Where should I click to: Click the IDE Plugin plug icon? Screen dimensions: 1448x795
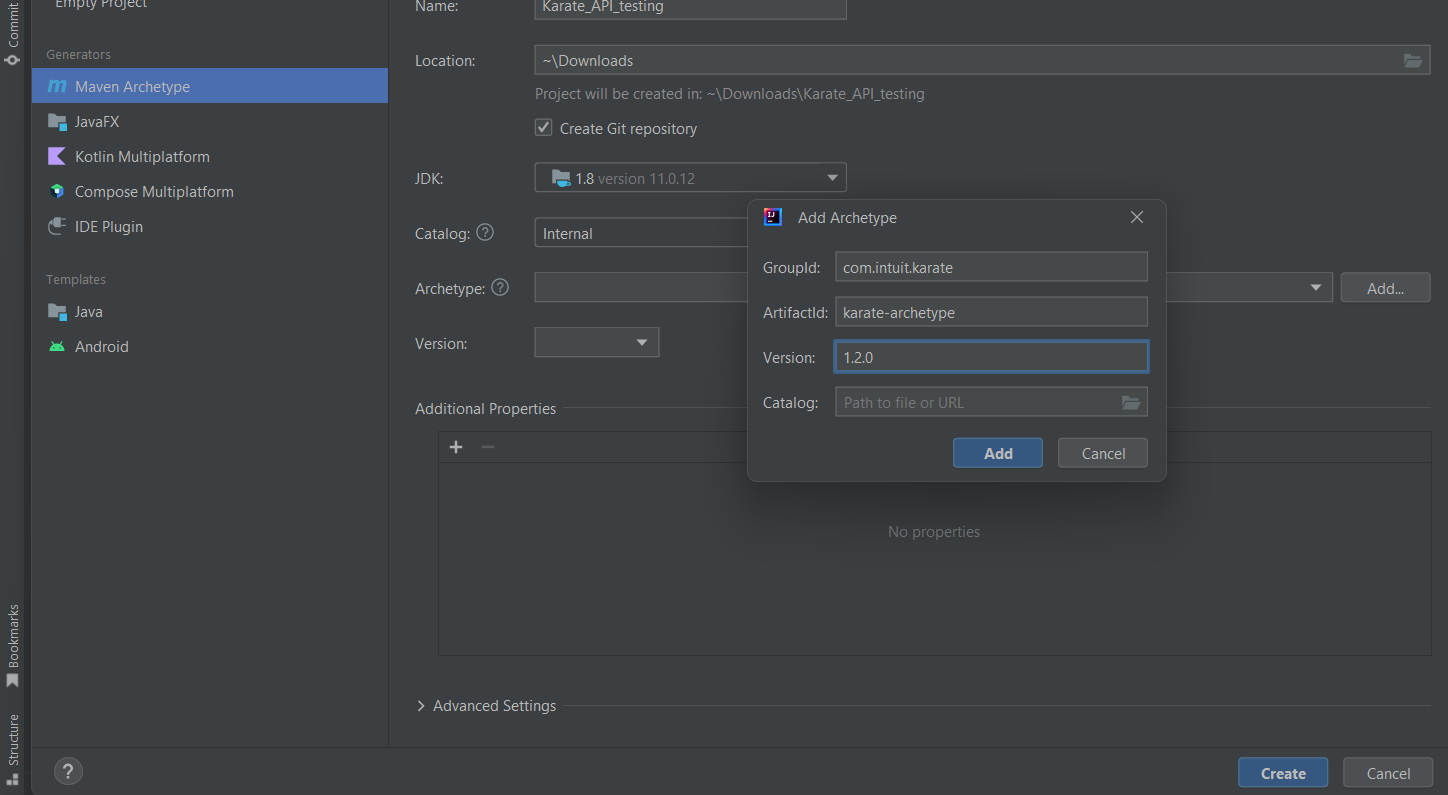pos(57,226)
